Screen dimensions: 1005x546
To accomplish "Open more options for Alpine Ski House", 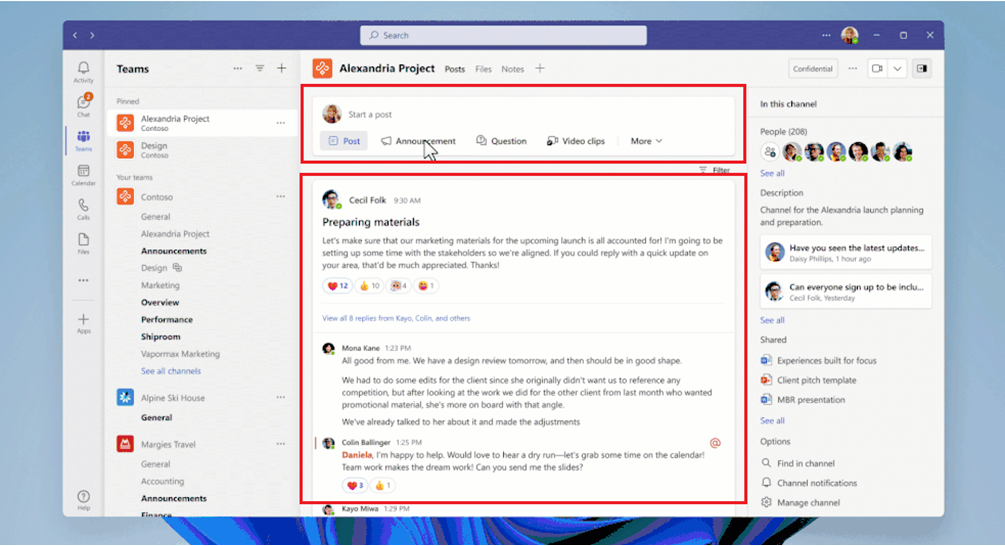I will click(x=281, y=397).
